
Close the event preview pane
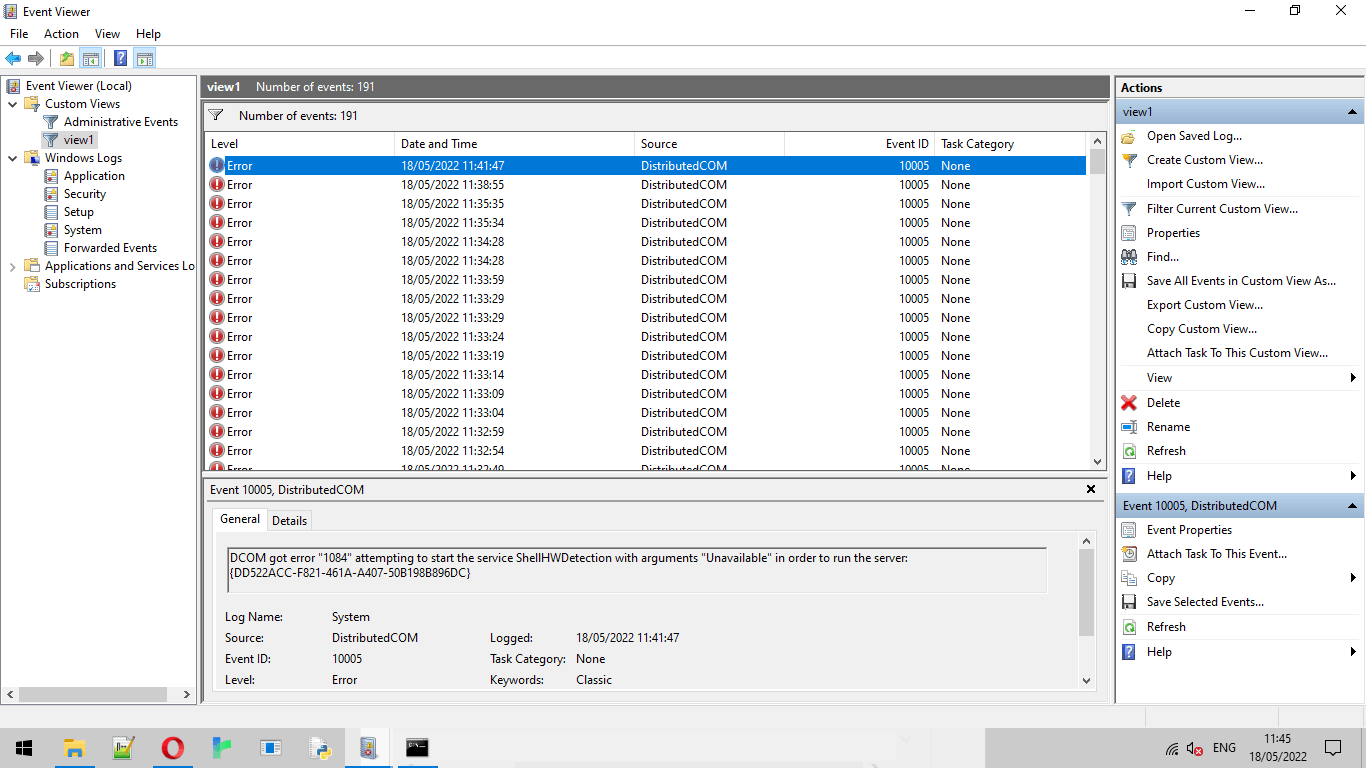click(1091, 490)
